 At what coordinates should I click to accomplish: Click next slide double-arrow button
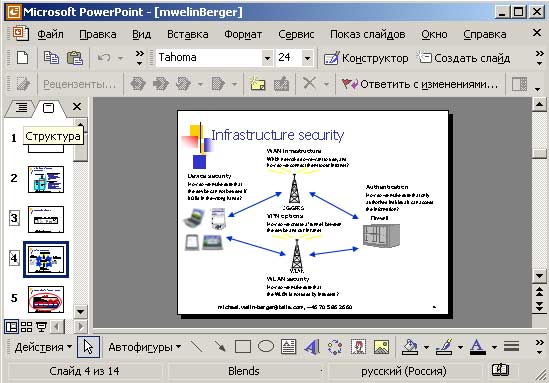pyautogui.click(x=539, y=306)
